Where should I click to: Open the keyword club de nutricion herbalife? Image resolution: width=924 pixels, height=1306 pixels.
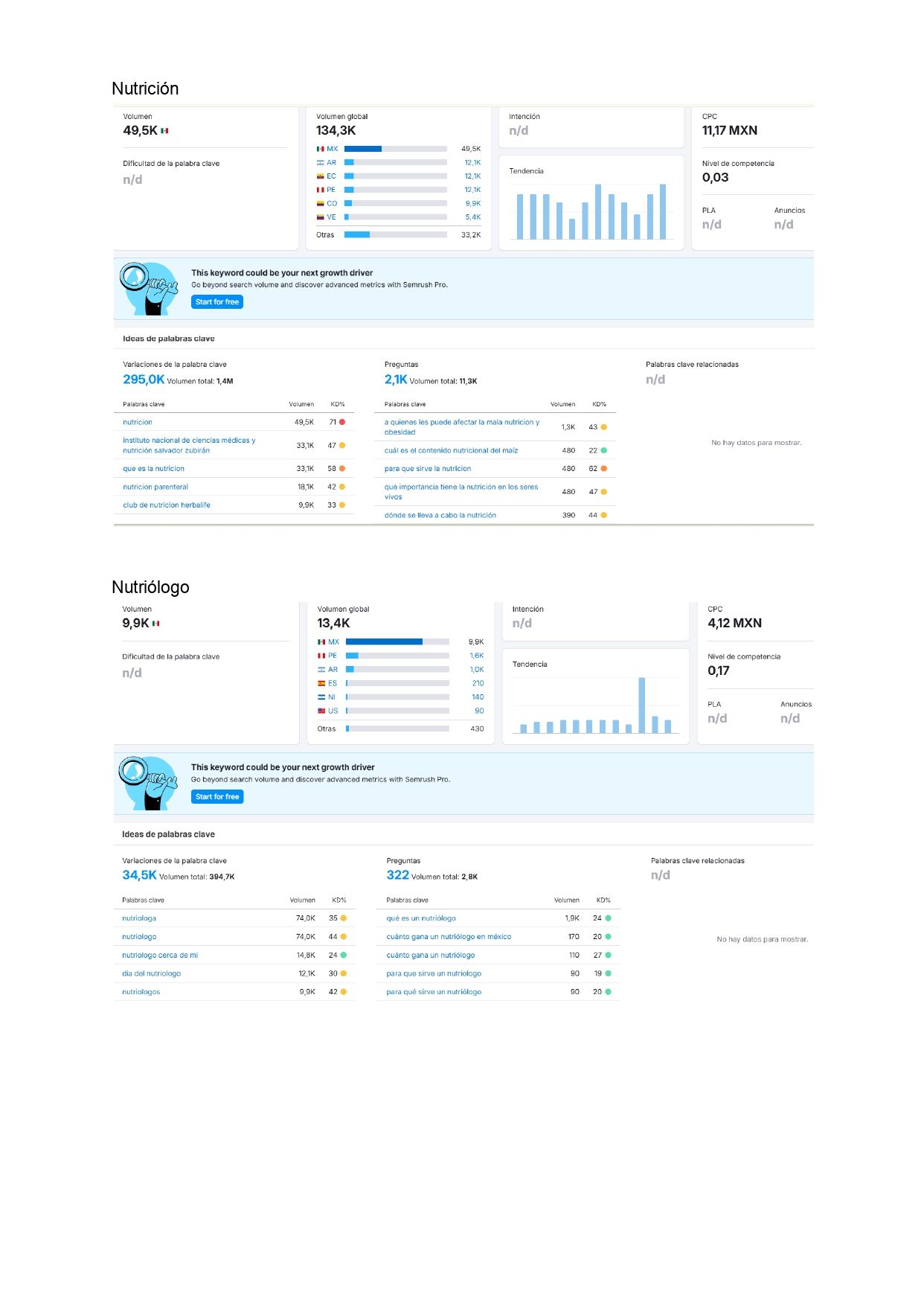coord(167,505)
